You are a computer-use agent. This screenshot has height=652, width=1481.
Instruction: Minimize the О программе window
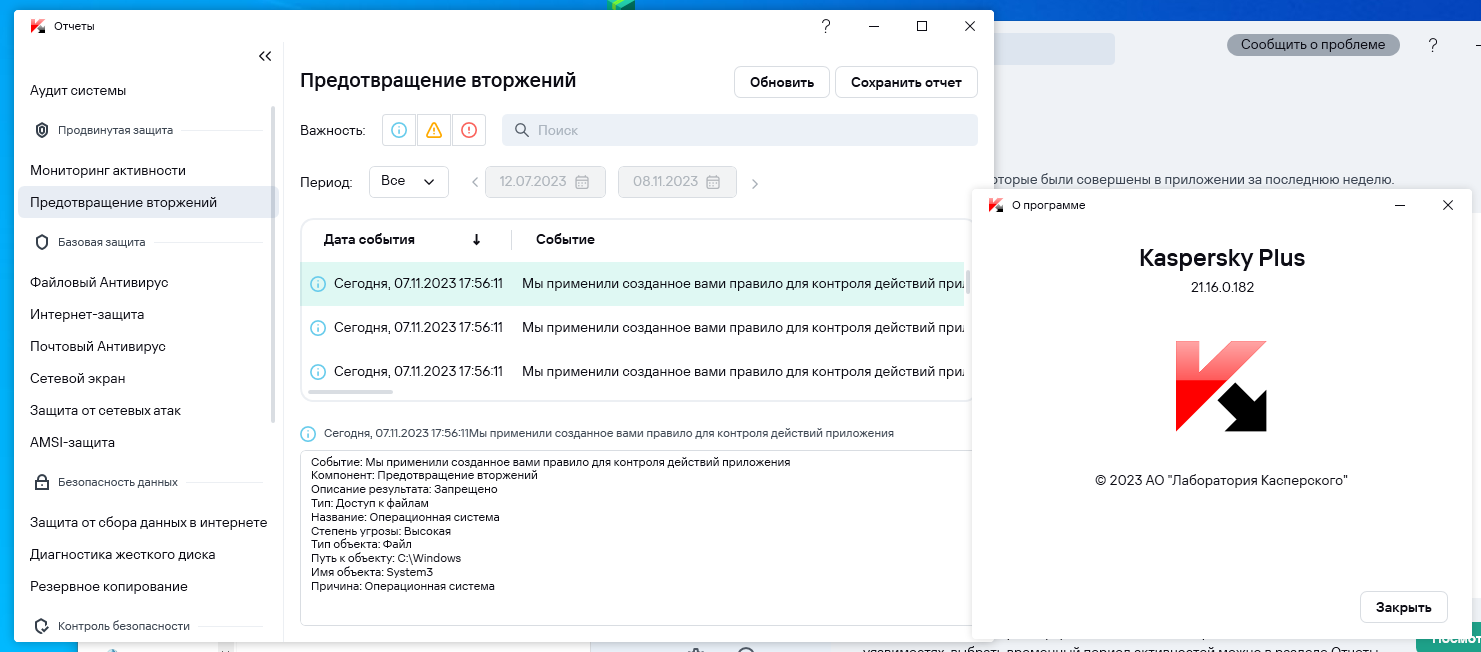tap(1400, 205)
